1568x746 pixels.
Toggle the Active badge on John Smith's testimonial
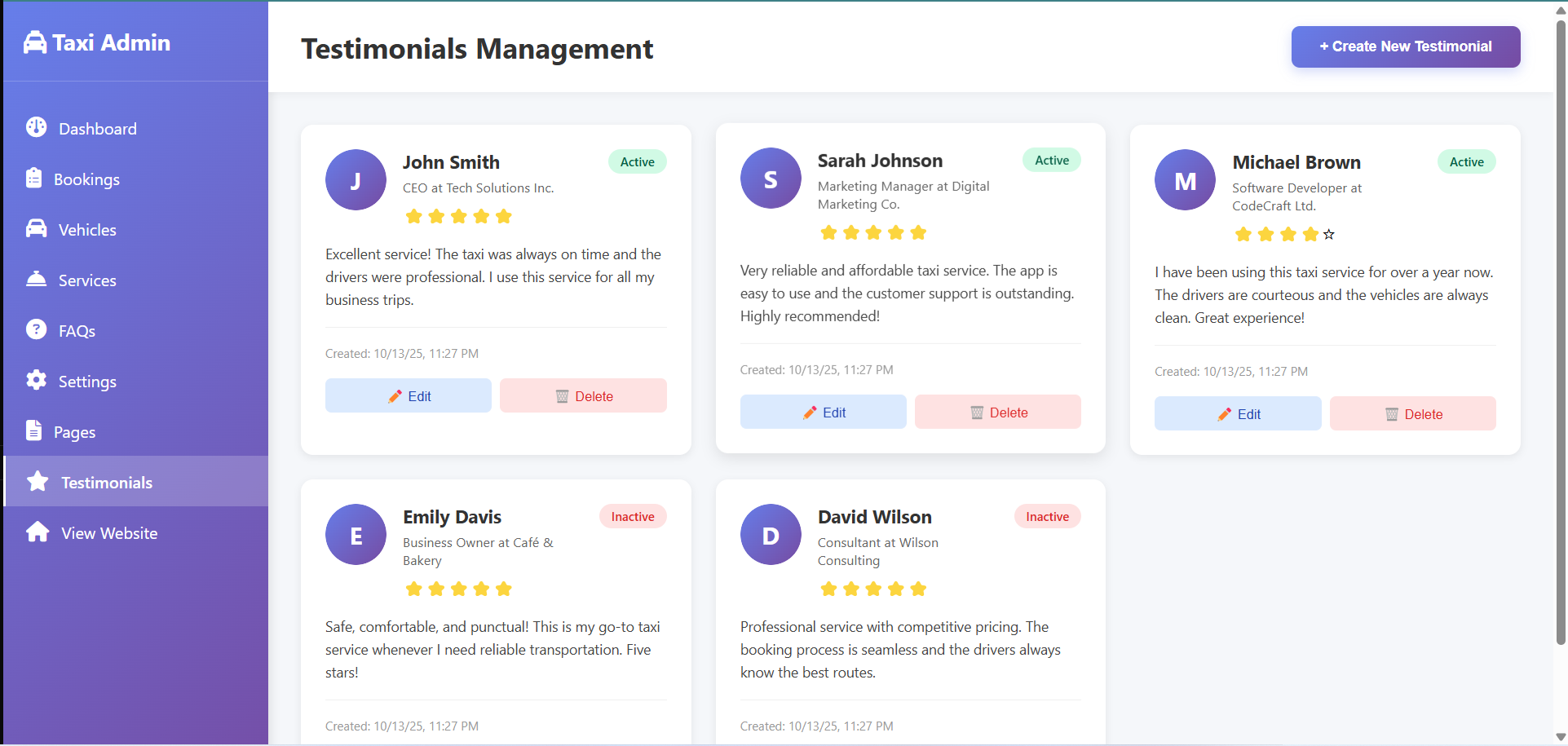click(637, 161)
